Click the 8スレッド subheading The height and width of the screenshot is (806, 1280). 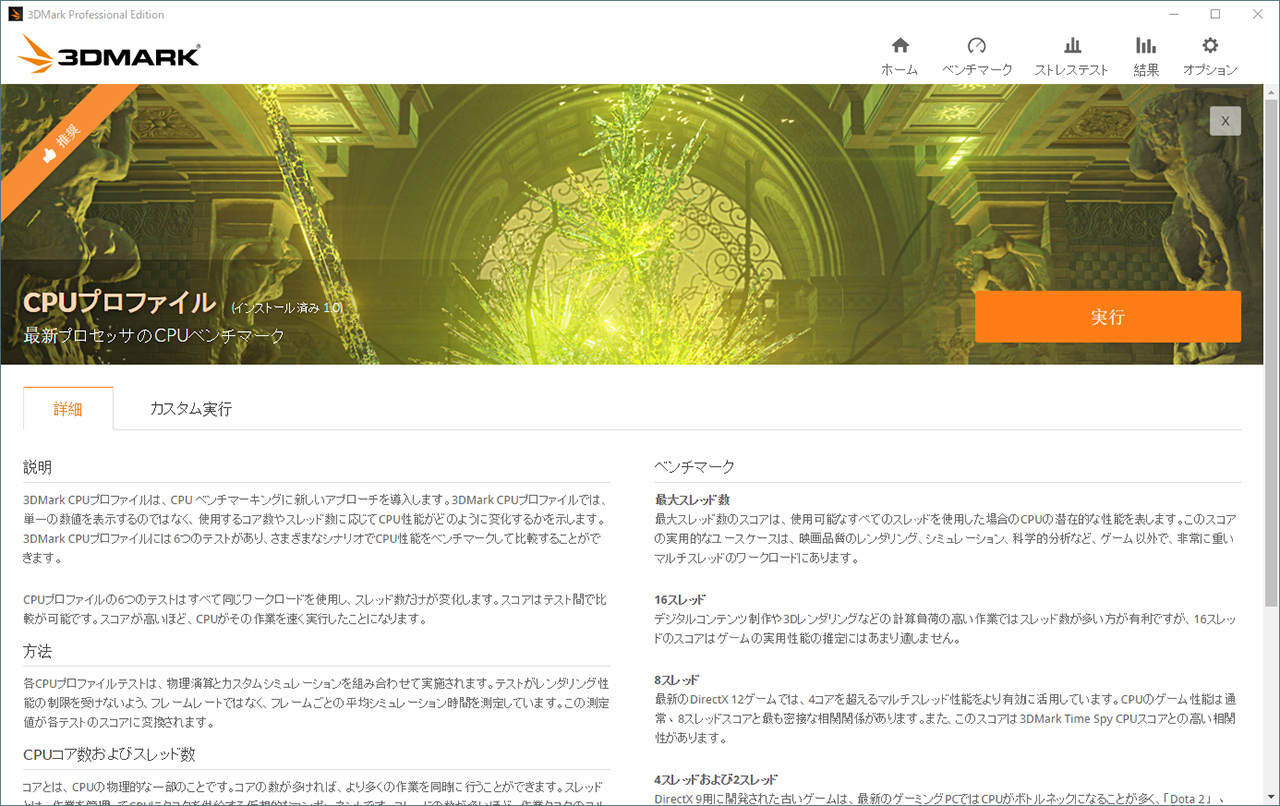677,679
